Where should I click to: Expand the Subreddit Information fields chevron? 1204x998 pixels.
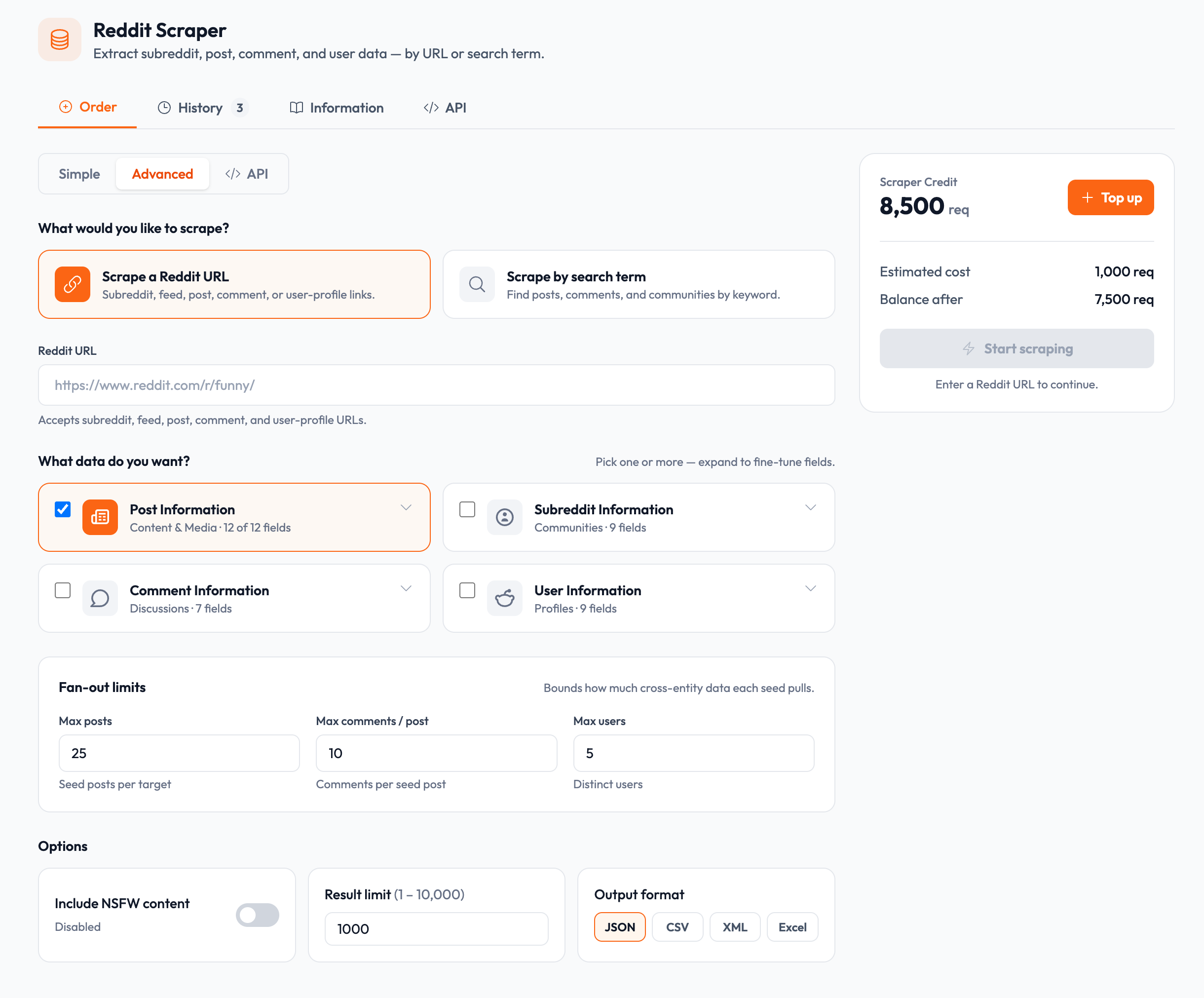pos(811,507)
